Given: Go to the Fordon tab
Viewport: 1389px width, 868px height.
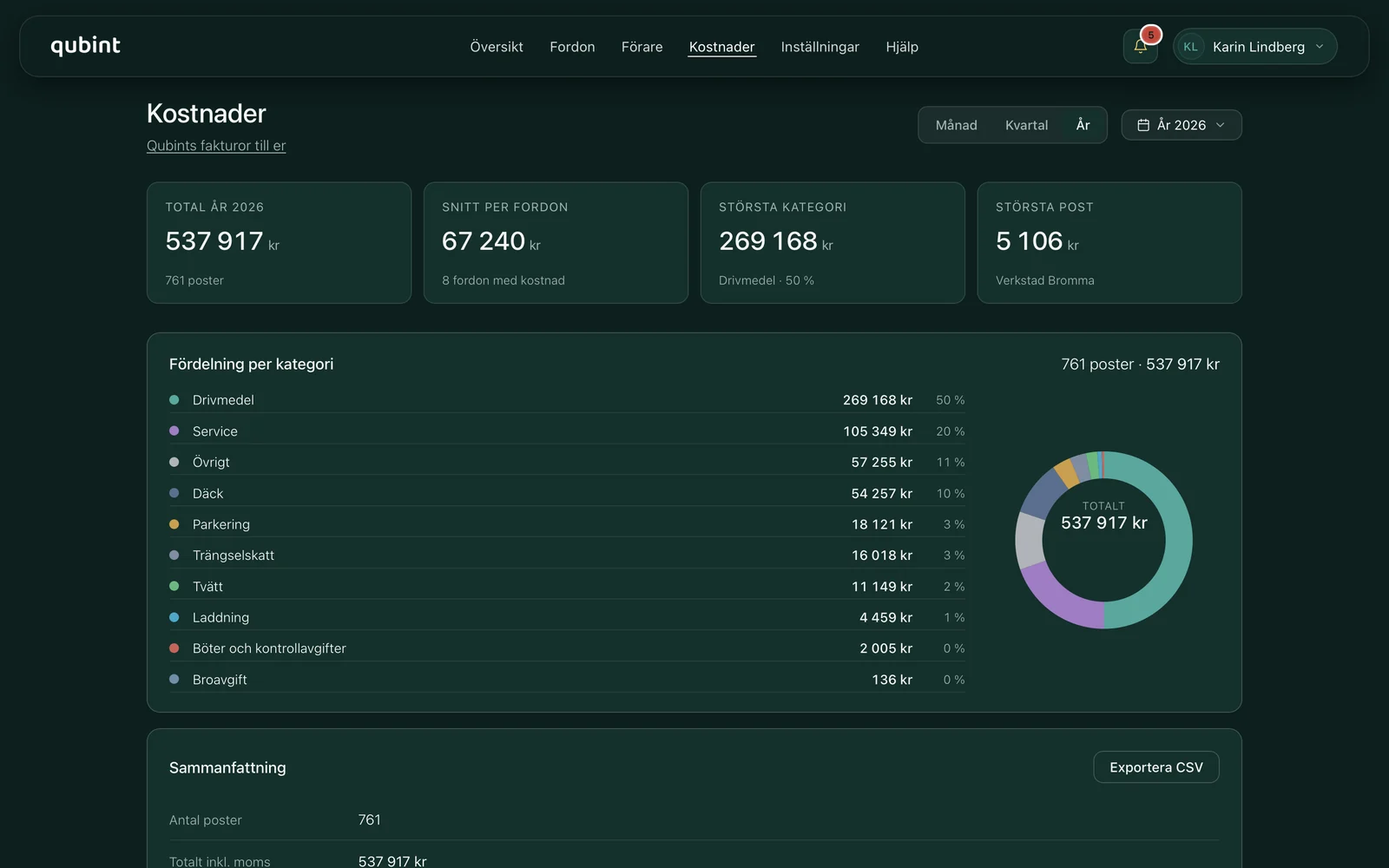Looking at the screenshot, I should point(572,47).
